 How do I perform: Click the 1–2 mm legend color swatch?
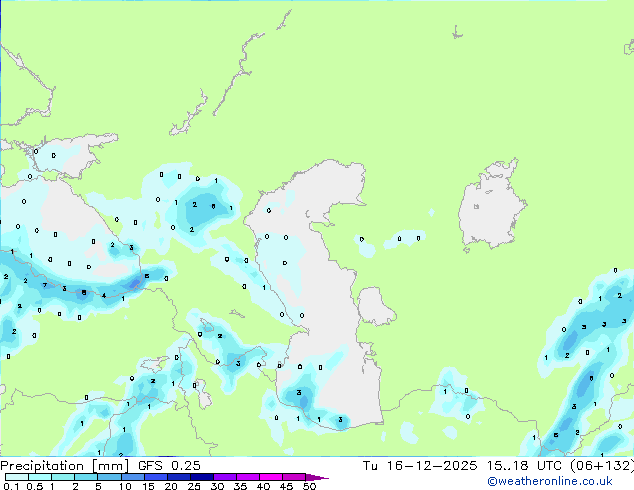[x=63, y=477]
